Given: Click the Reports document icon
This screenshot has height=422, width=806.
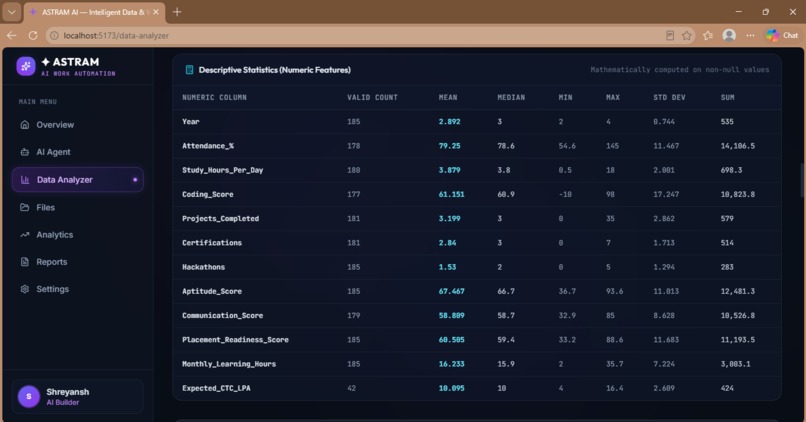Looking at the screenshot, I should point(25,262).
